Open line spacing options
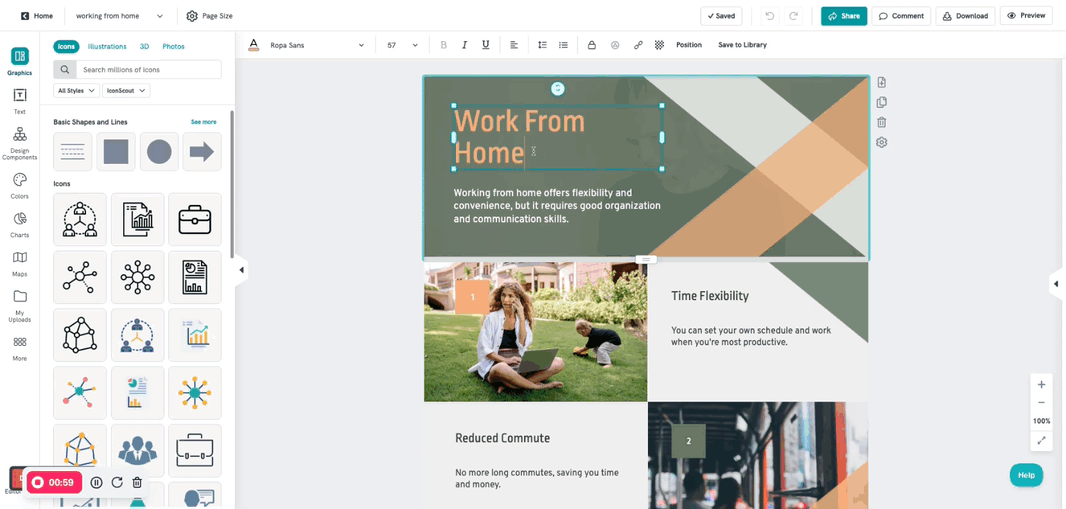 (542, 45)
